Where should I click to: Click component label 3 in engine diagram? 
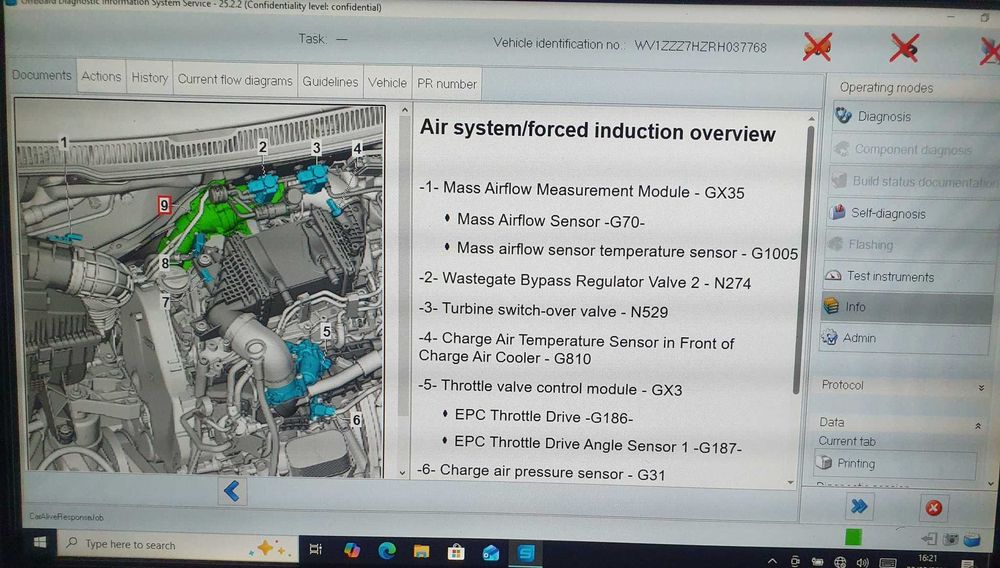coord(316,149)
